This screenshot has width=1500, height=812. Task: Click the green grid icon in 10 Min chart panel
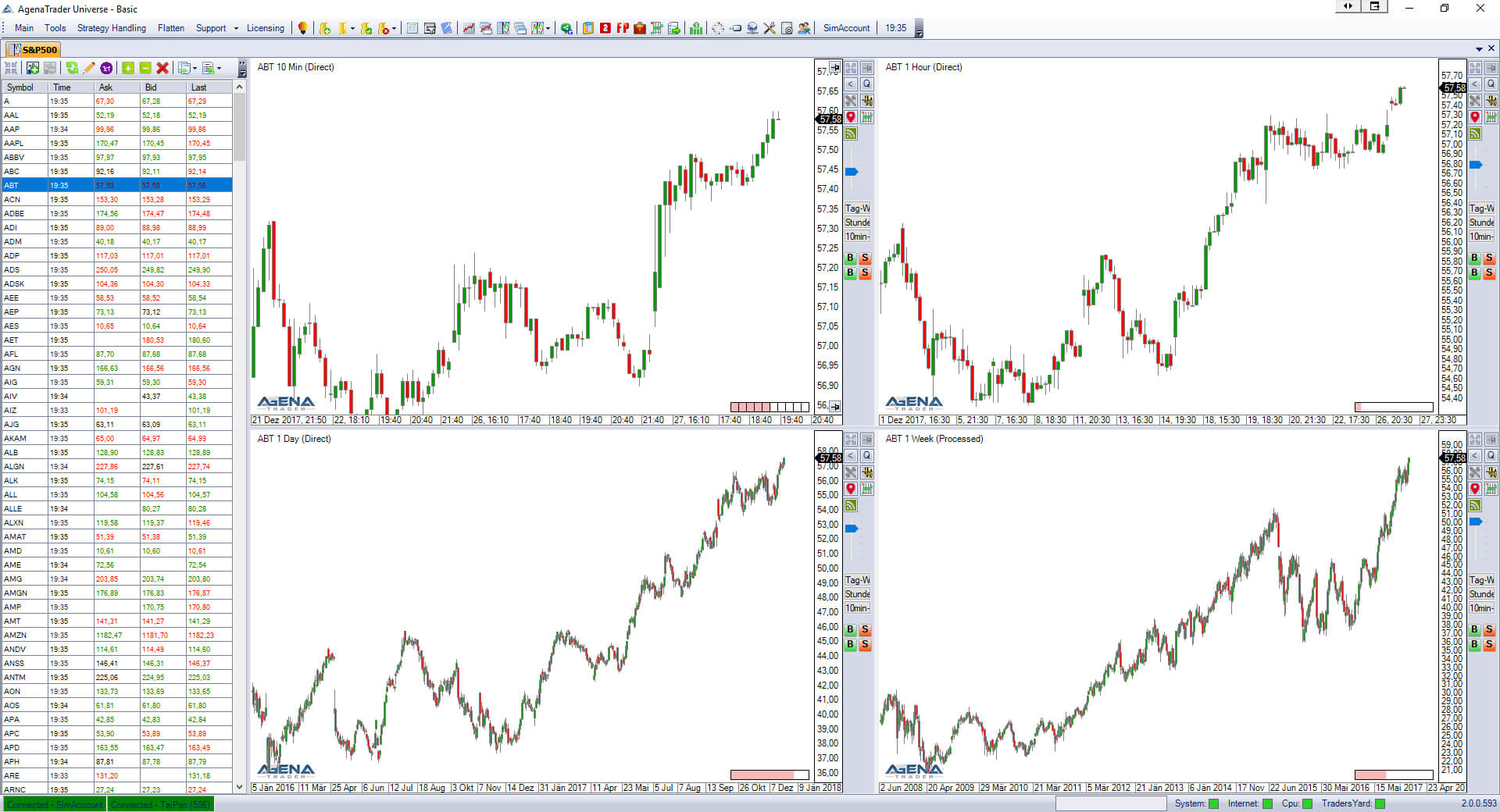(867, 117)
